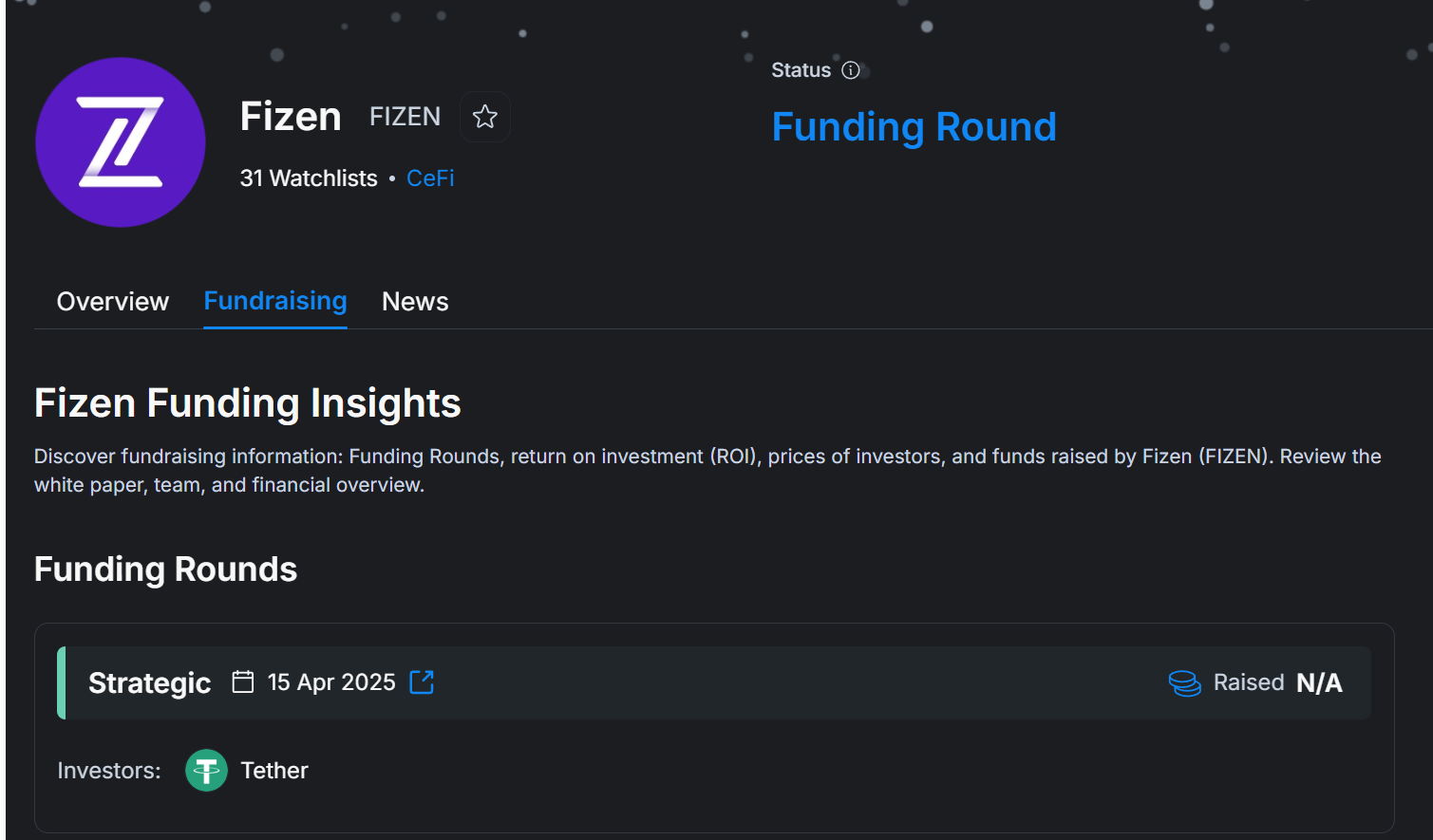The height and width of the screenshot is (840, 1433).
Task: Open the Status info tooltip icon
Action: point(851,70)
